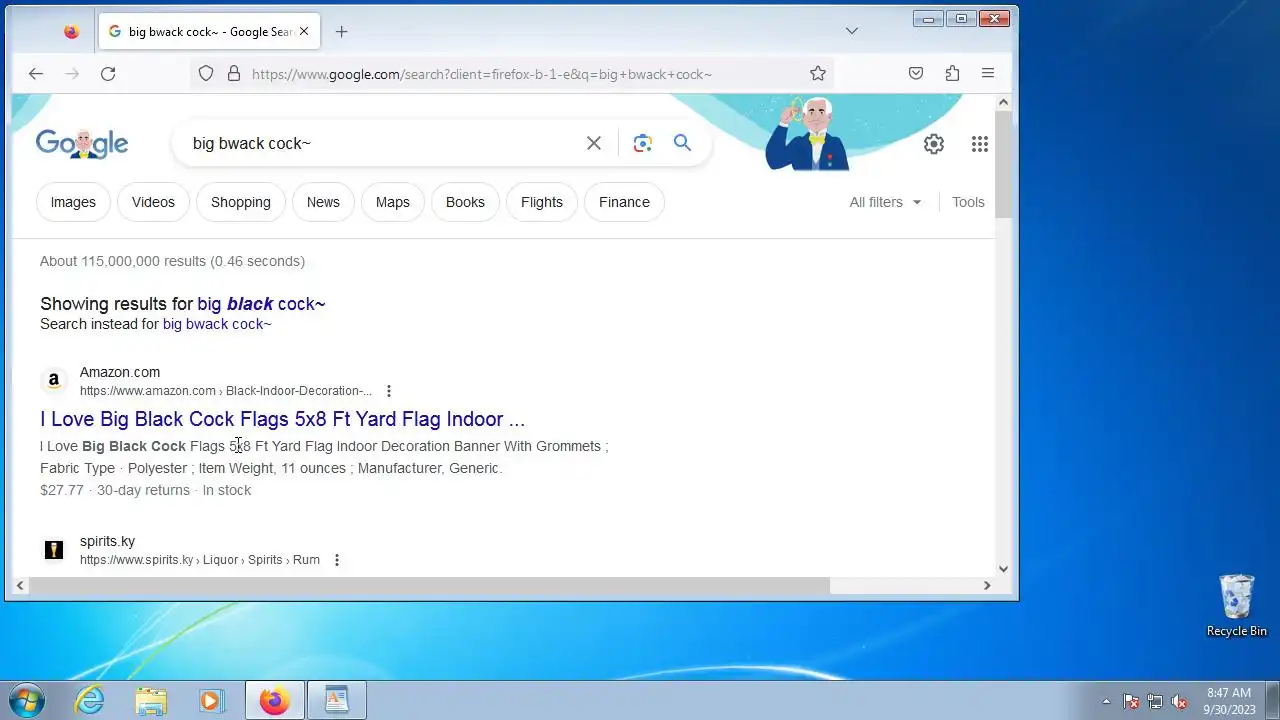Screen dimensions: 1280x720
Task: List all tabs dropdown arrow
Action: pos(852,31)
